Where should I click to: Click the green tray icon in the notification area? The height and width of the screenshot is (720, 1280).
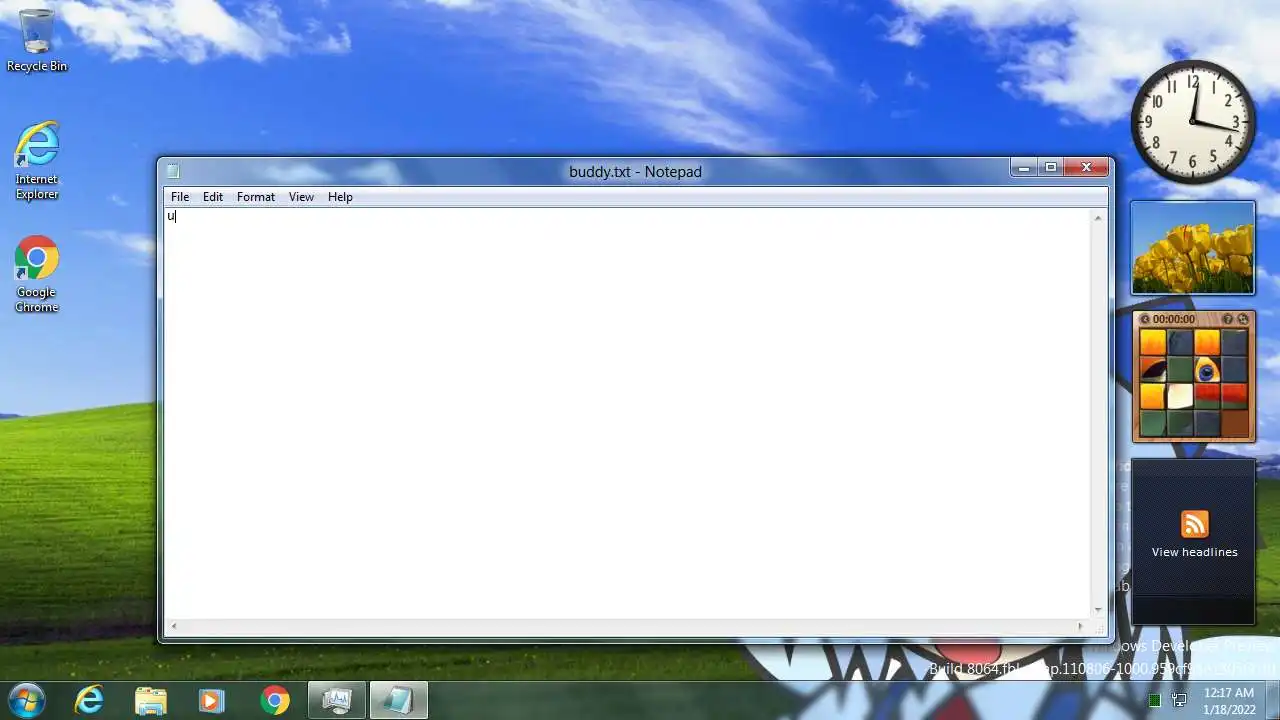coord(1154,700)
